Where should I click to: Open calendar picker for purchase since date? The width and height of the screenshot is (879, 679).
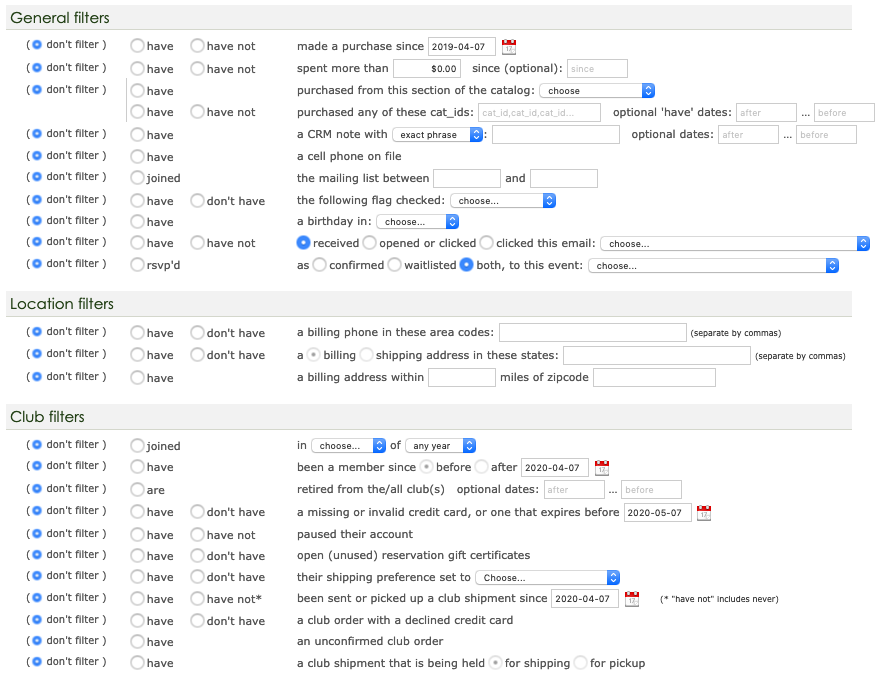(508, 47)
